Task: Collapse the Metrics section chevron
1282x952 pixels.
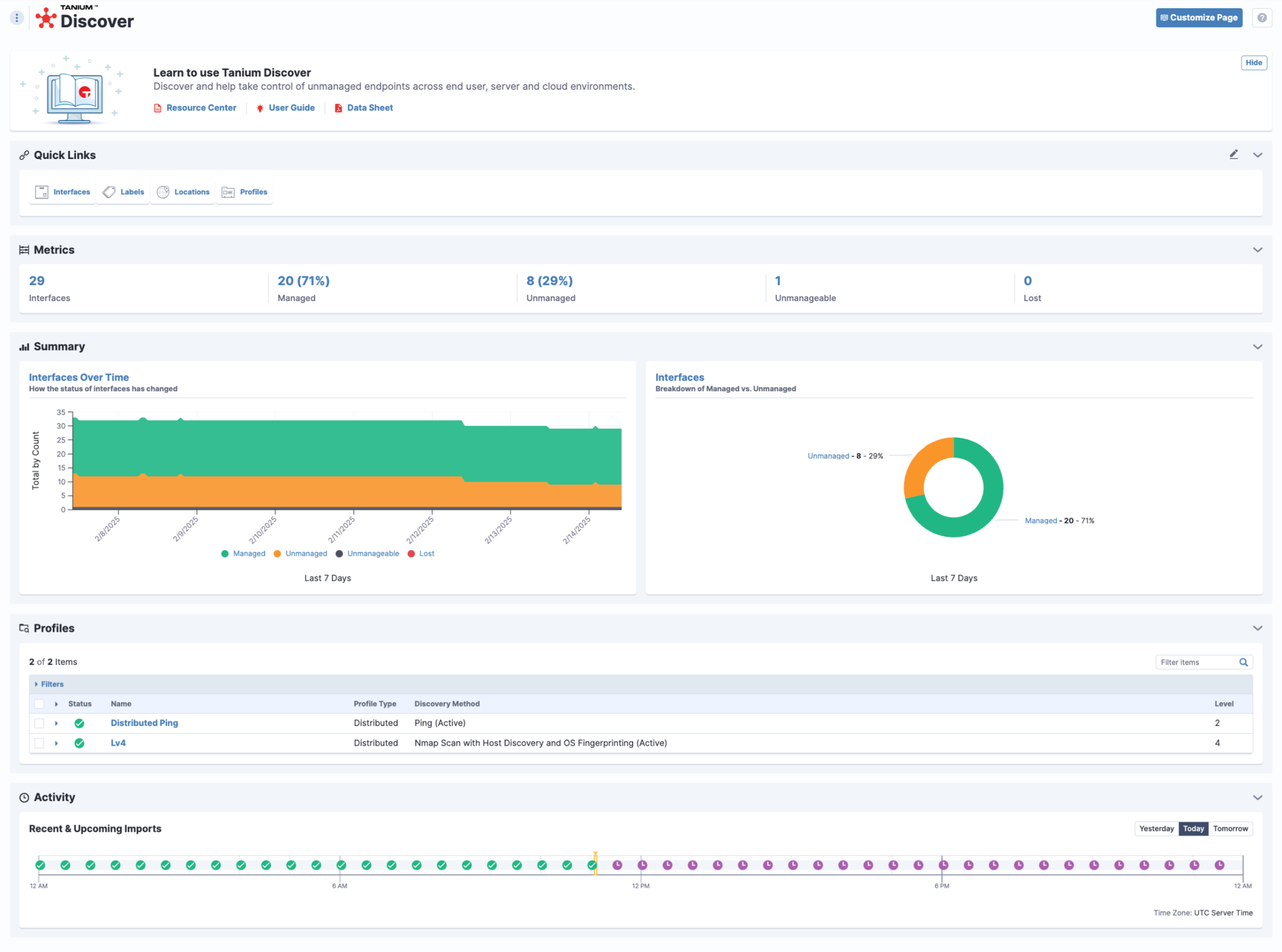Action: [x=1257, y=249]
